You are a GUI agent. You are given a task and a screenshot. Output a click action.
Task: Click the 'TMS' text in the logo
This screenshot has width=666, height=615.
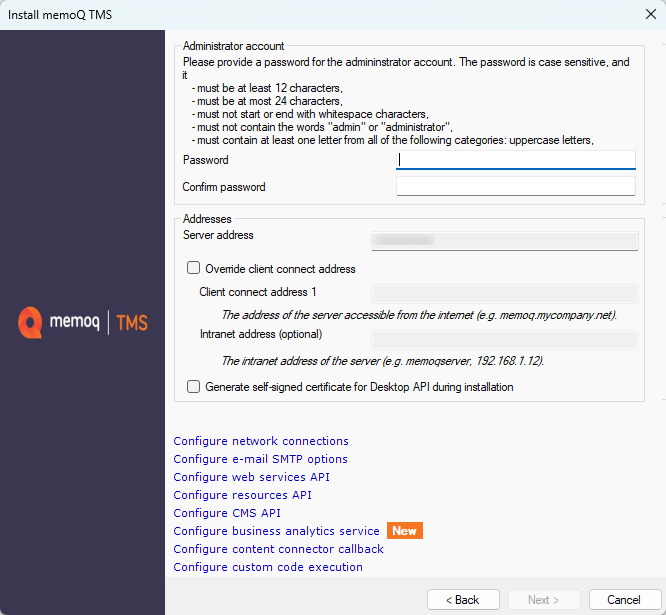coord(132,323)
